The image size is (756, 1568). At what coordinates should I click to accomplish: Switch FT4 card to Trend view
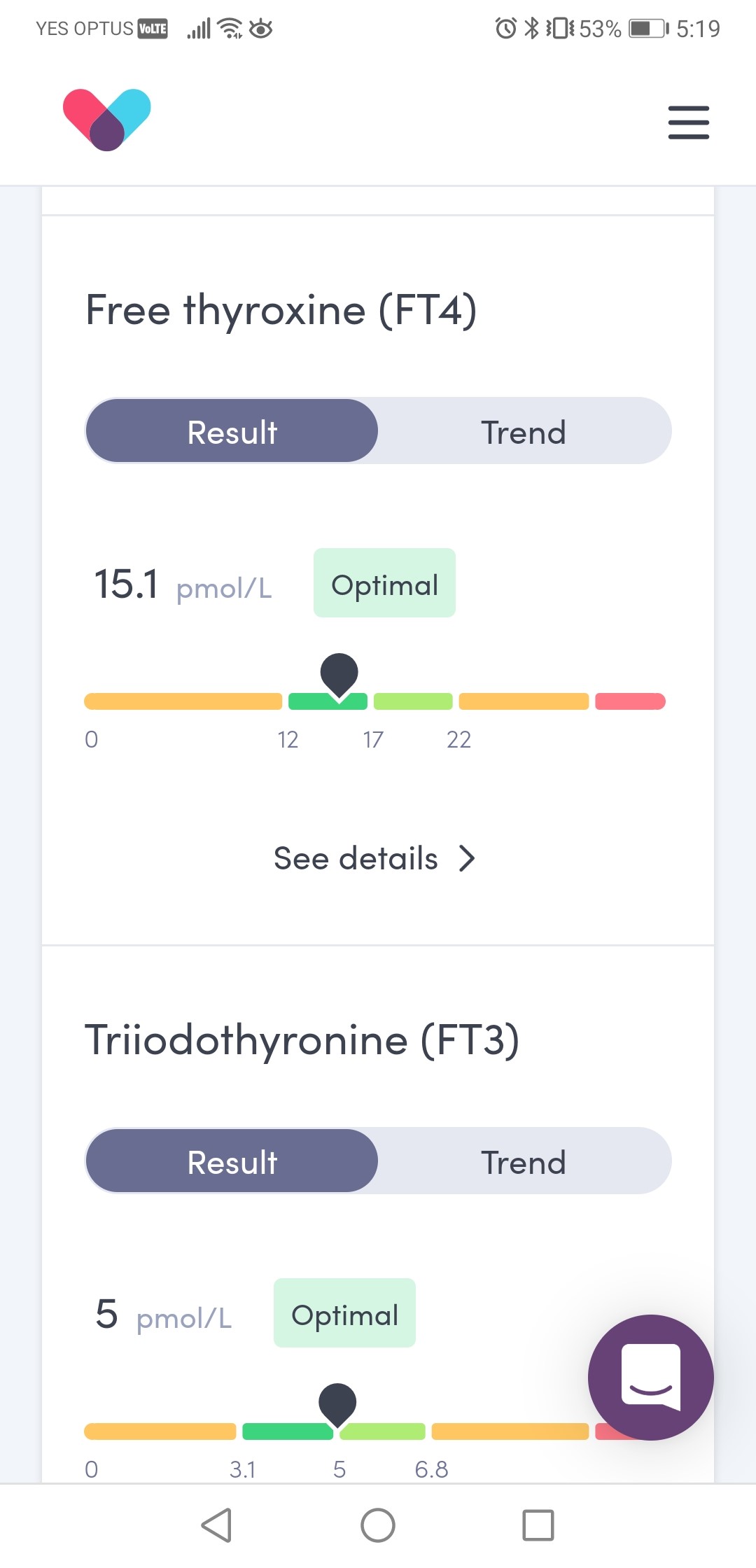coord(523,431)
